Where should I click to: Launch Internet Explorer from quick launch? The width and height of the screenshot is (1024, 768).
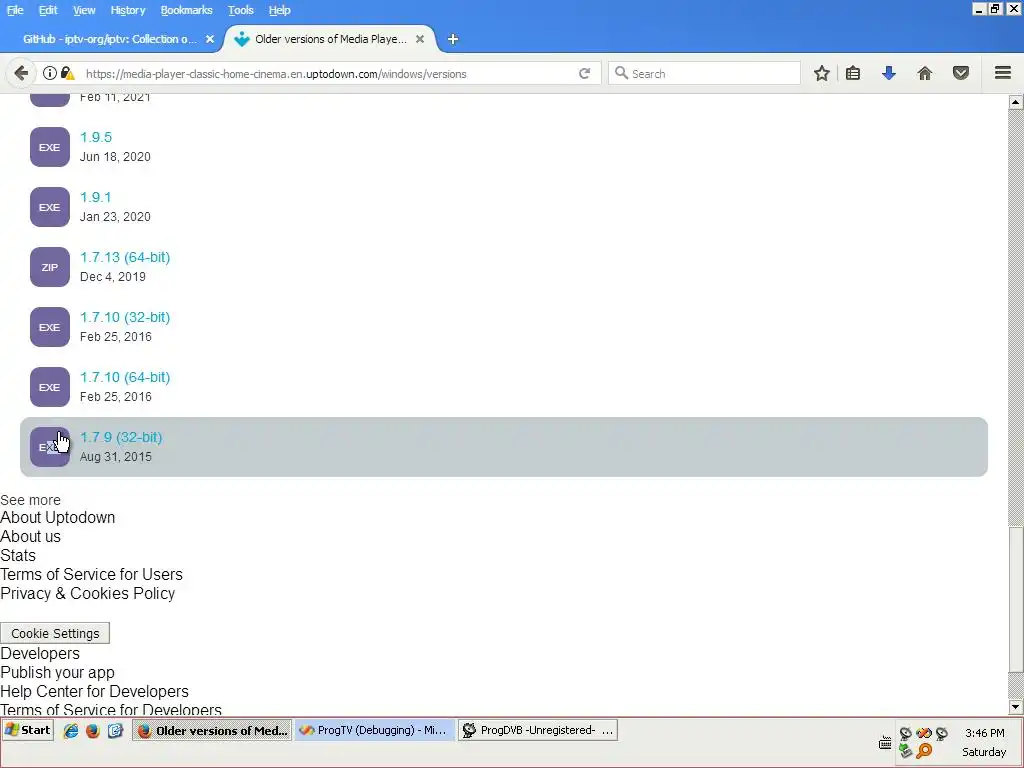71,730
